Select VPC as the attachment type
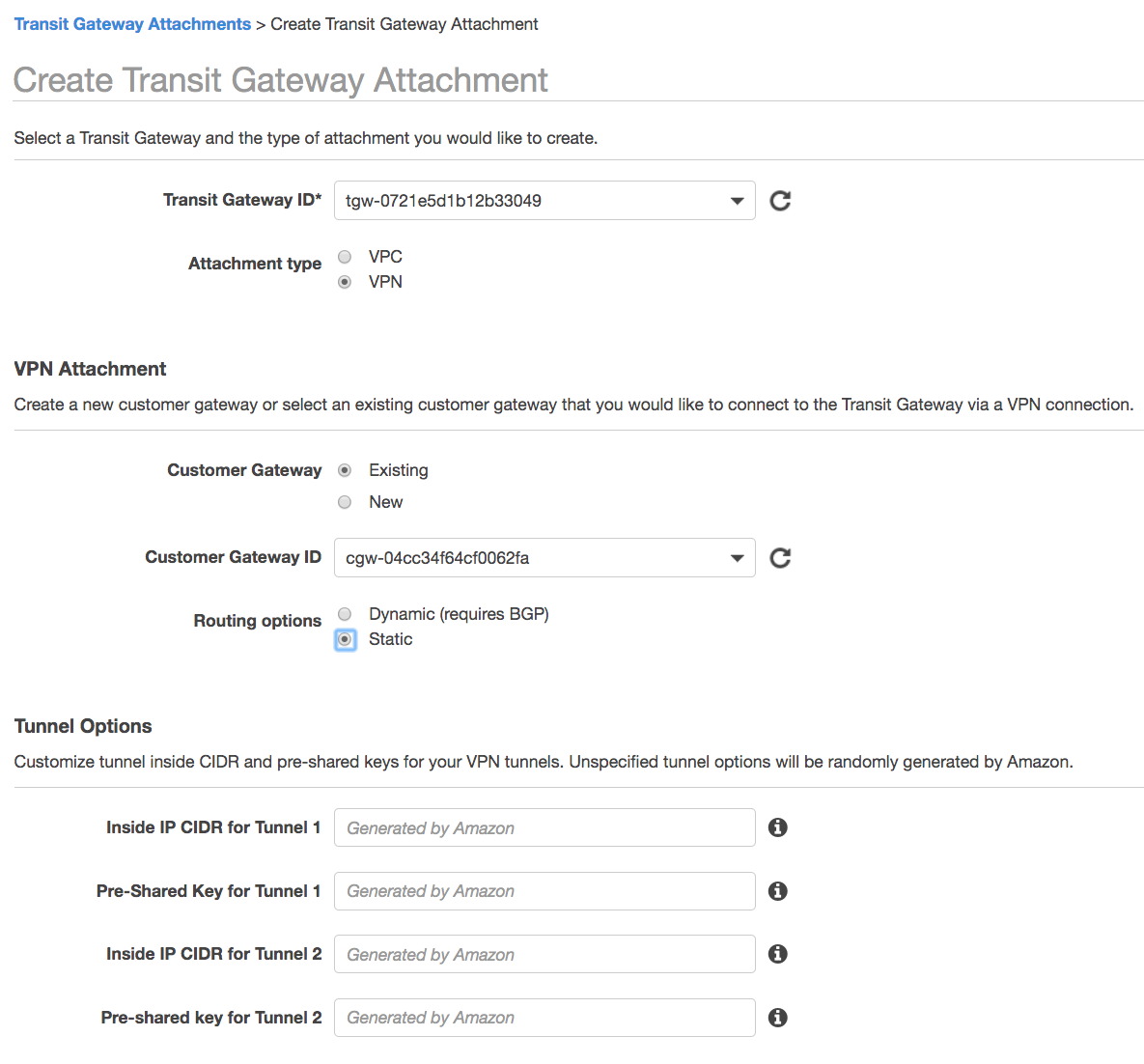The width and height of the screenshot is (1144, 1064). [345, 257]
